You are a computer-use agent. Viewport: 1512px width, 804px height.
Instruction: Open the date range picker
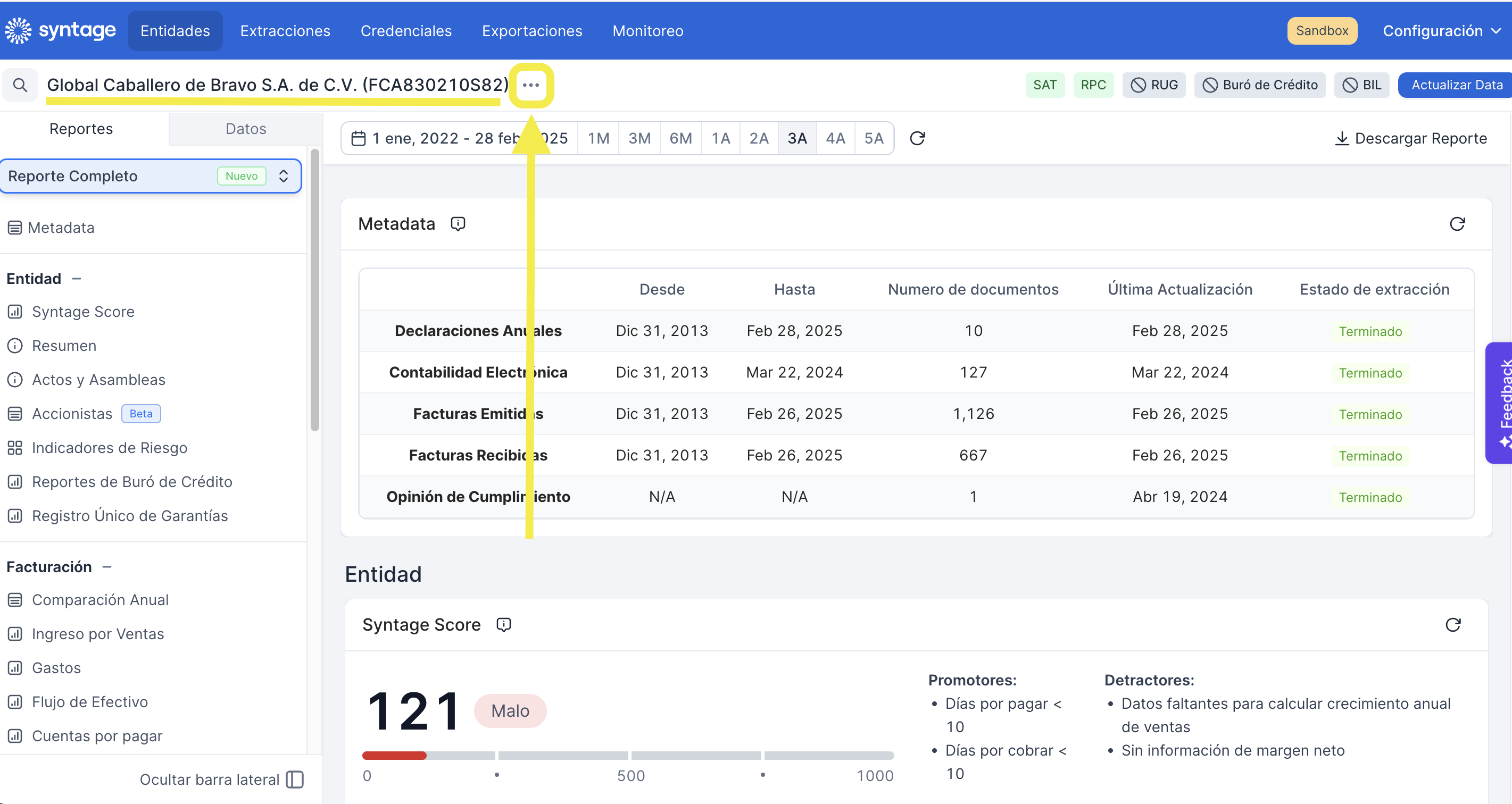pyautogui.click(x=460, y=138)
